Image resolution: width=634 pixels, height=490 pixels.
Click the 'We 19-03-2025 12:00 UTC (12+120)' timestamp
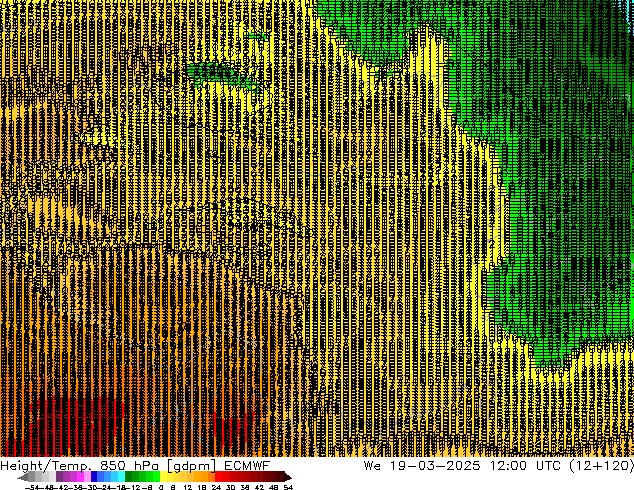[499, 466]
